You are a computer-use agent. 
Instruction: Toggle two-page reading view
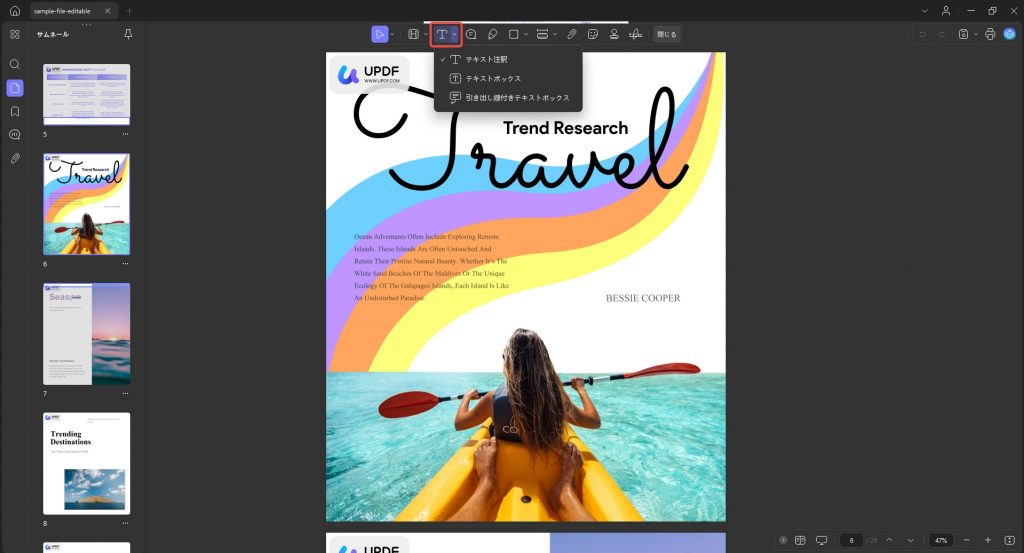pyautogui.click(x=800, y=540)
